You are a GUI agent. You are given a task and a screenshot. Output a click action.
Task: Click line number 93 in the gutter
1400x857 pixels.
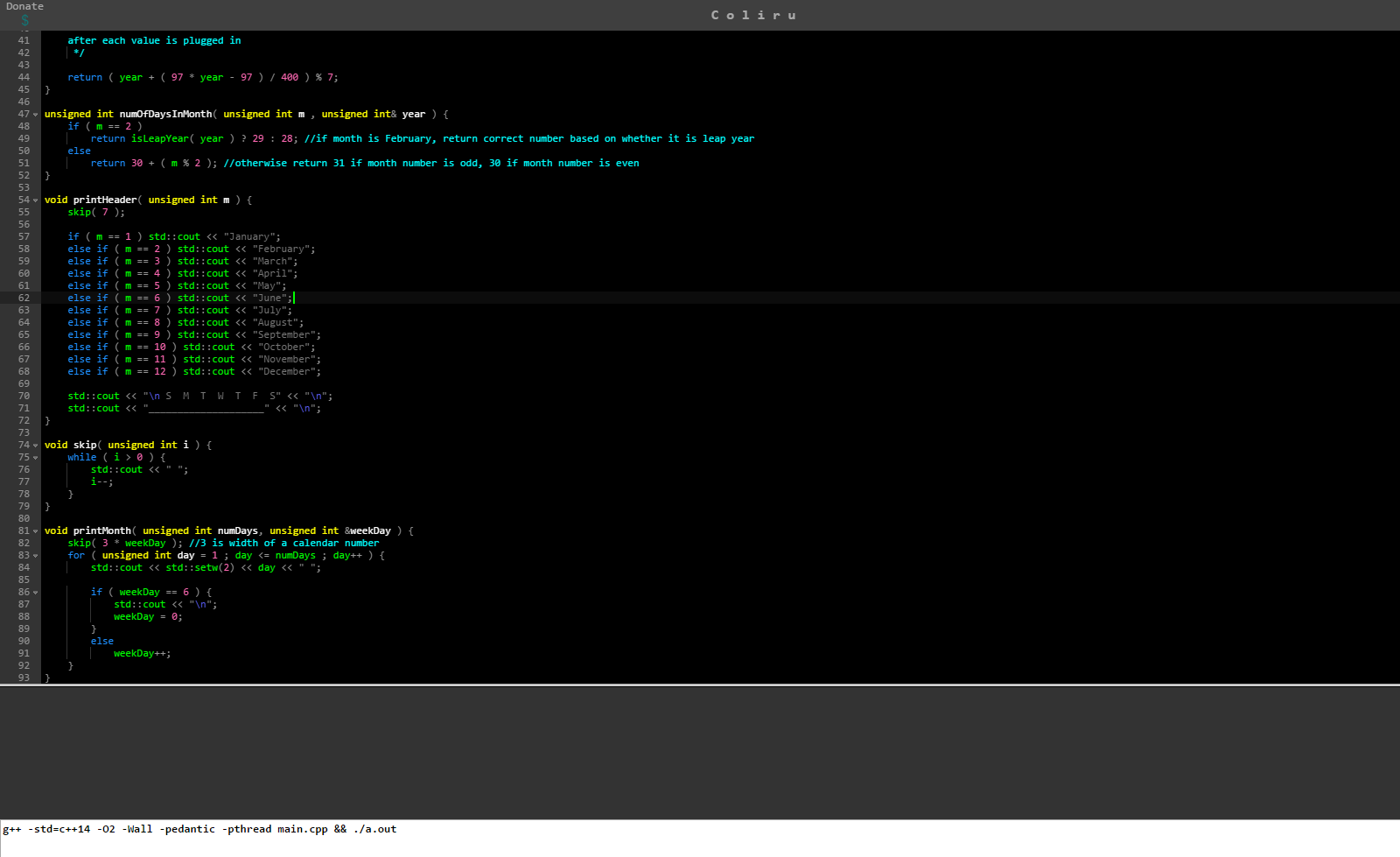point(24,678)
